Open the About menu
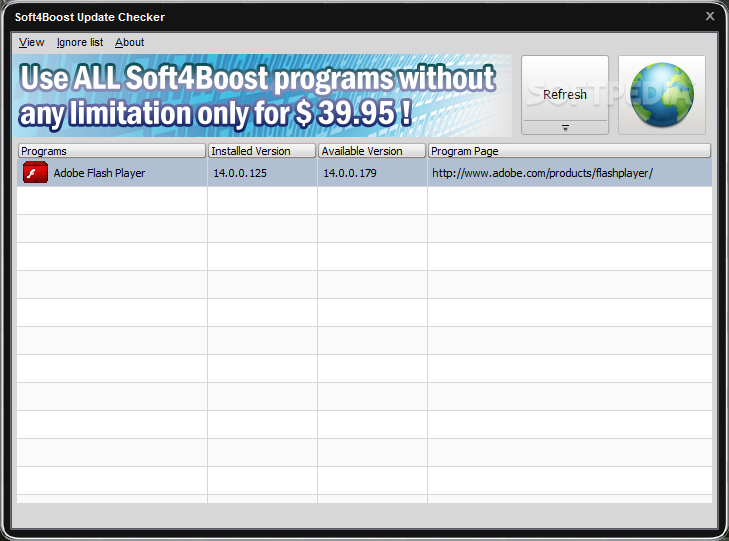729x541 pixels. tap(129, 42)
